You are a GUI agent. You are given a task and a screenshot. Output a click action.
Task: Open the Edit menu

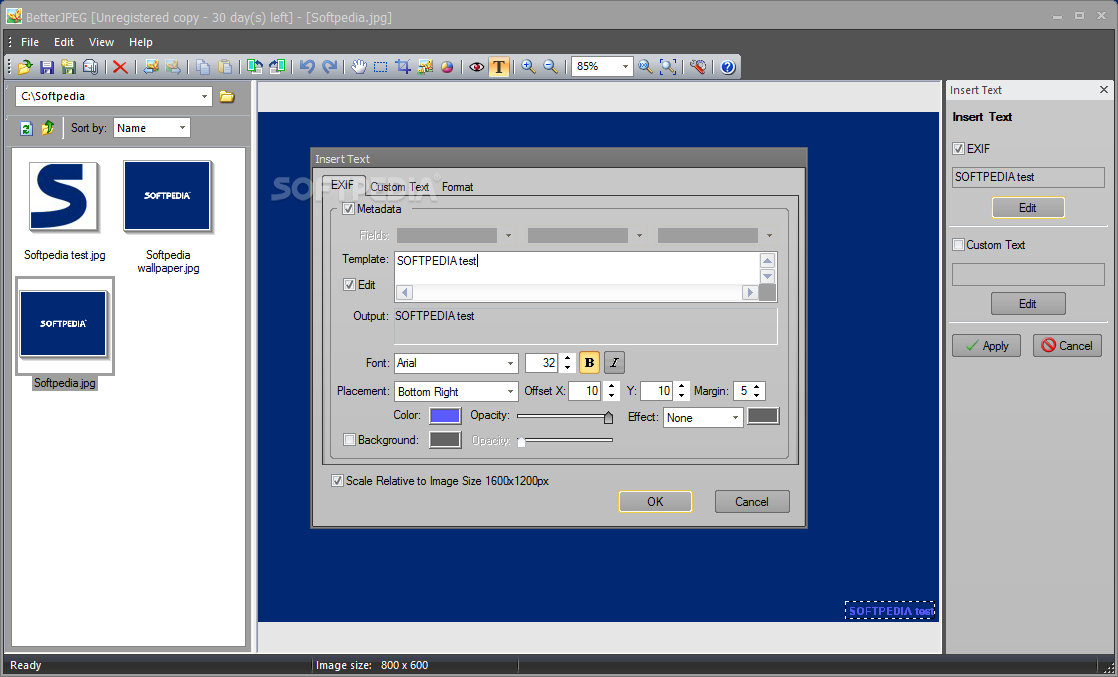pyautogui.click(x=64, y=42)
